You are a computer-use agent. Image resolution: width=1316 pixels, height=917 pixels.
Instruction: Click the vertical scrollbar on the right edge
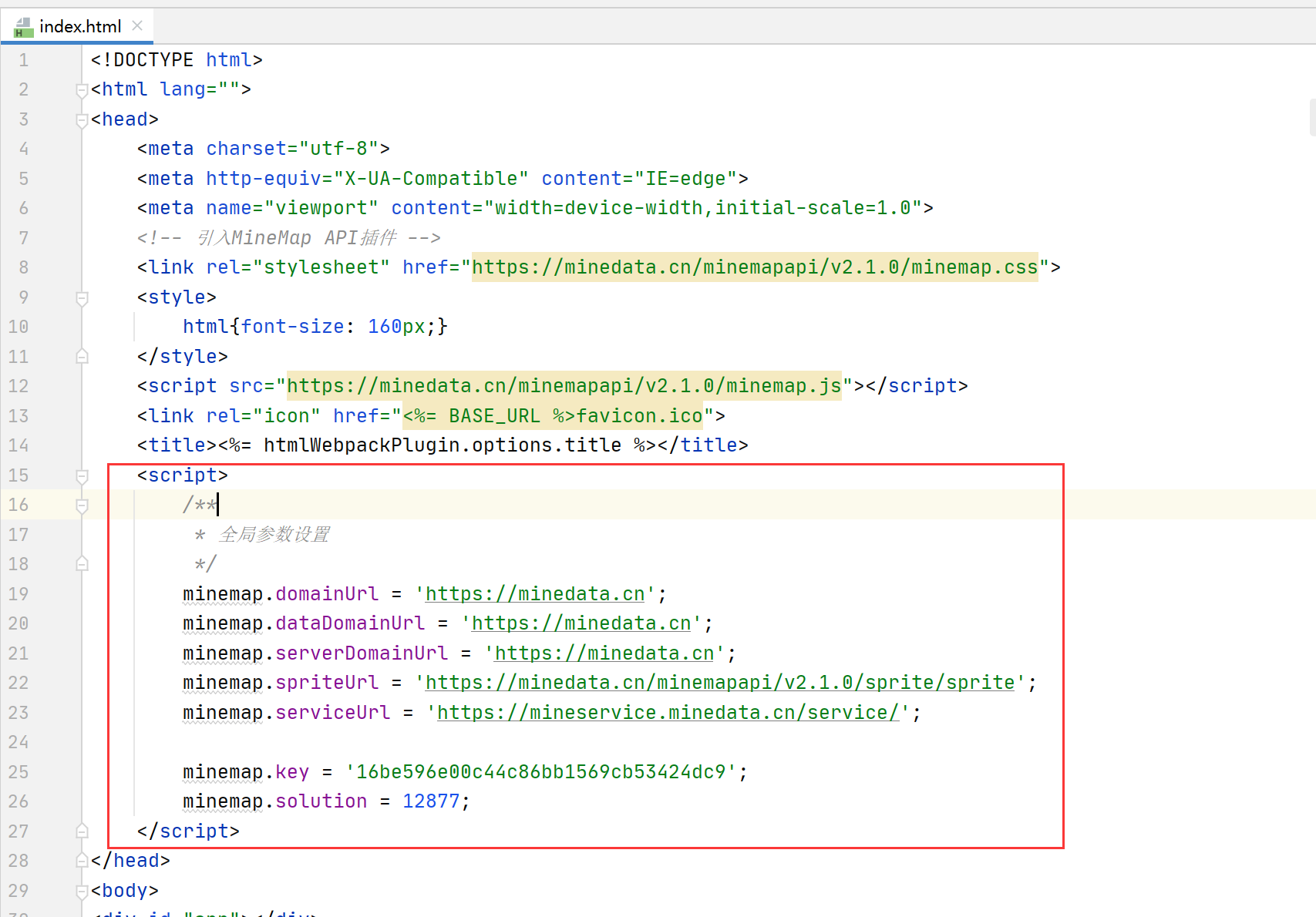point(1311,117)
